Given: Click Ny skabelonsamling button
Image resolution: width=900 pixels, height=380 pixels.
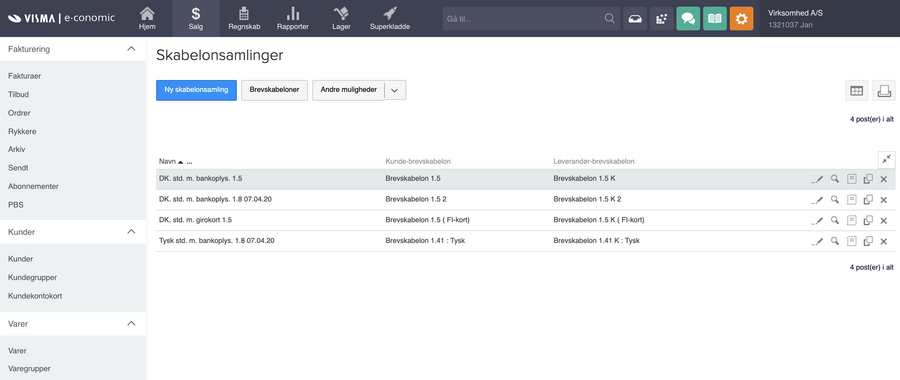Looking at the screenshot, I should 196,90.
